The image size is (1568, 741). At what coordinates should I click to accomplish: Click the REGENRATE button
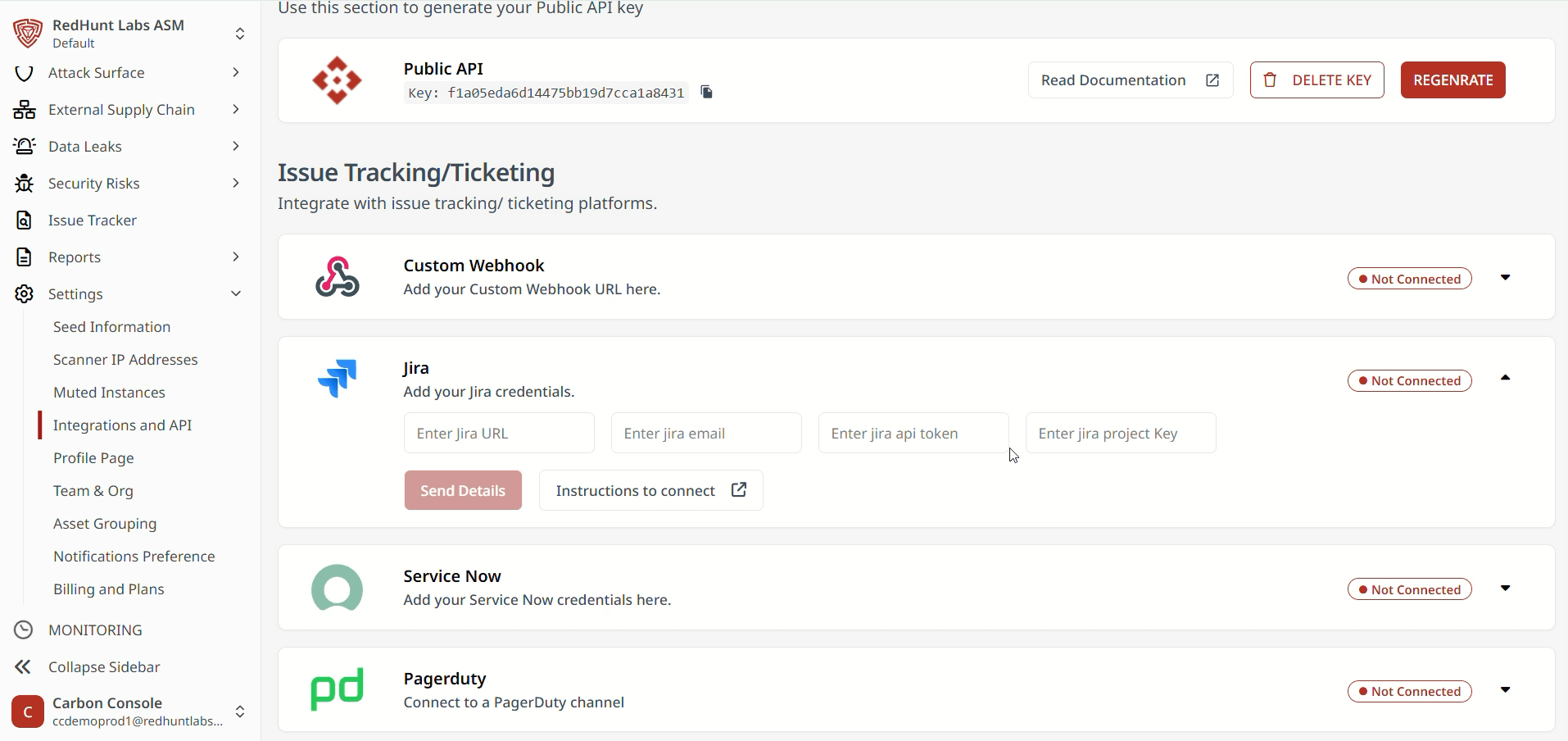(x=1452, y=80)
